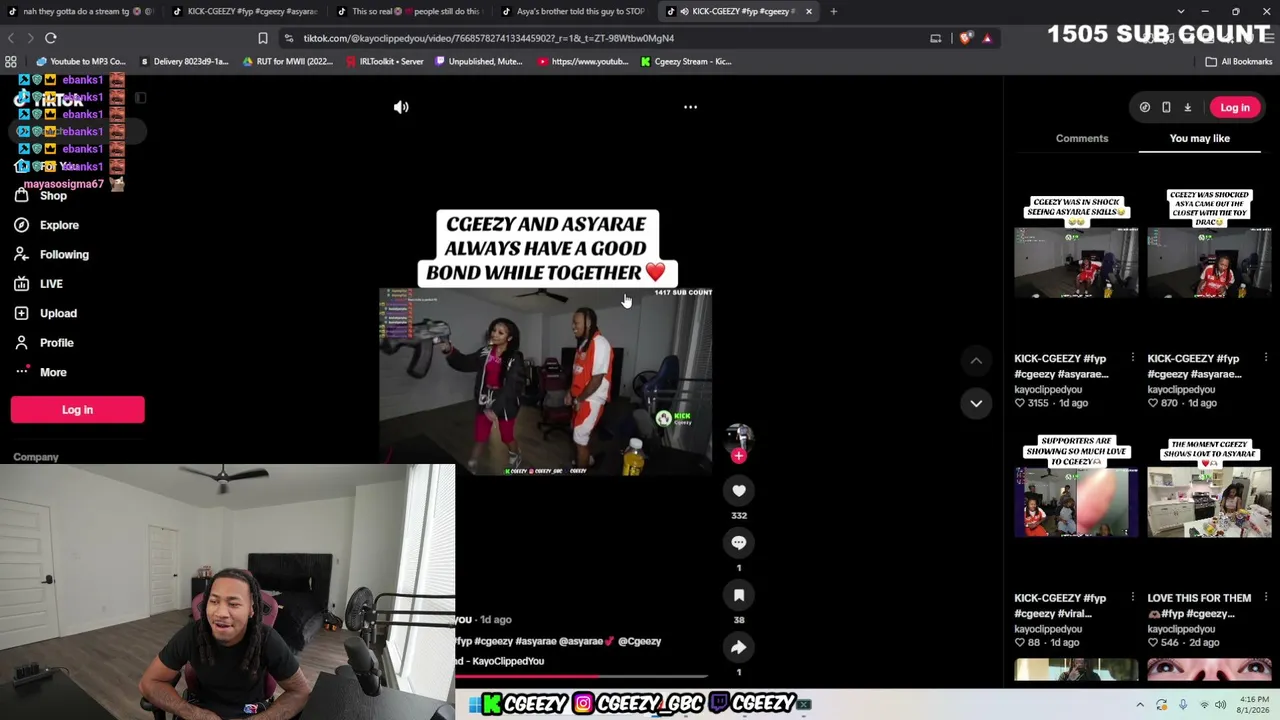This screenshot has height=720, width=1280.
Task: Expand the browser tab search dropdown
Action: pos(1181,11)
